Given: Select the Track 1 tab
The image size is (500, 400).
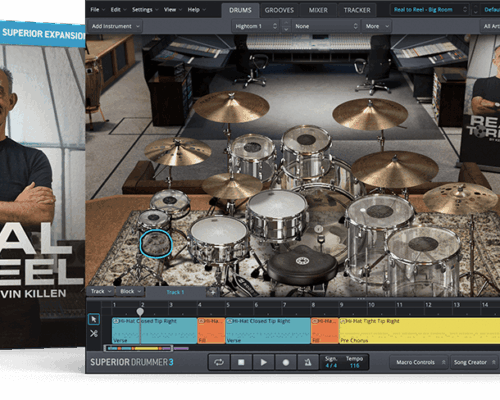Looking at the screenshot, I should coord(176,292).
